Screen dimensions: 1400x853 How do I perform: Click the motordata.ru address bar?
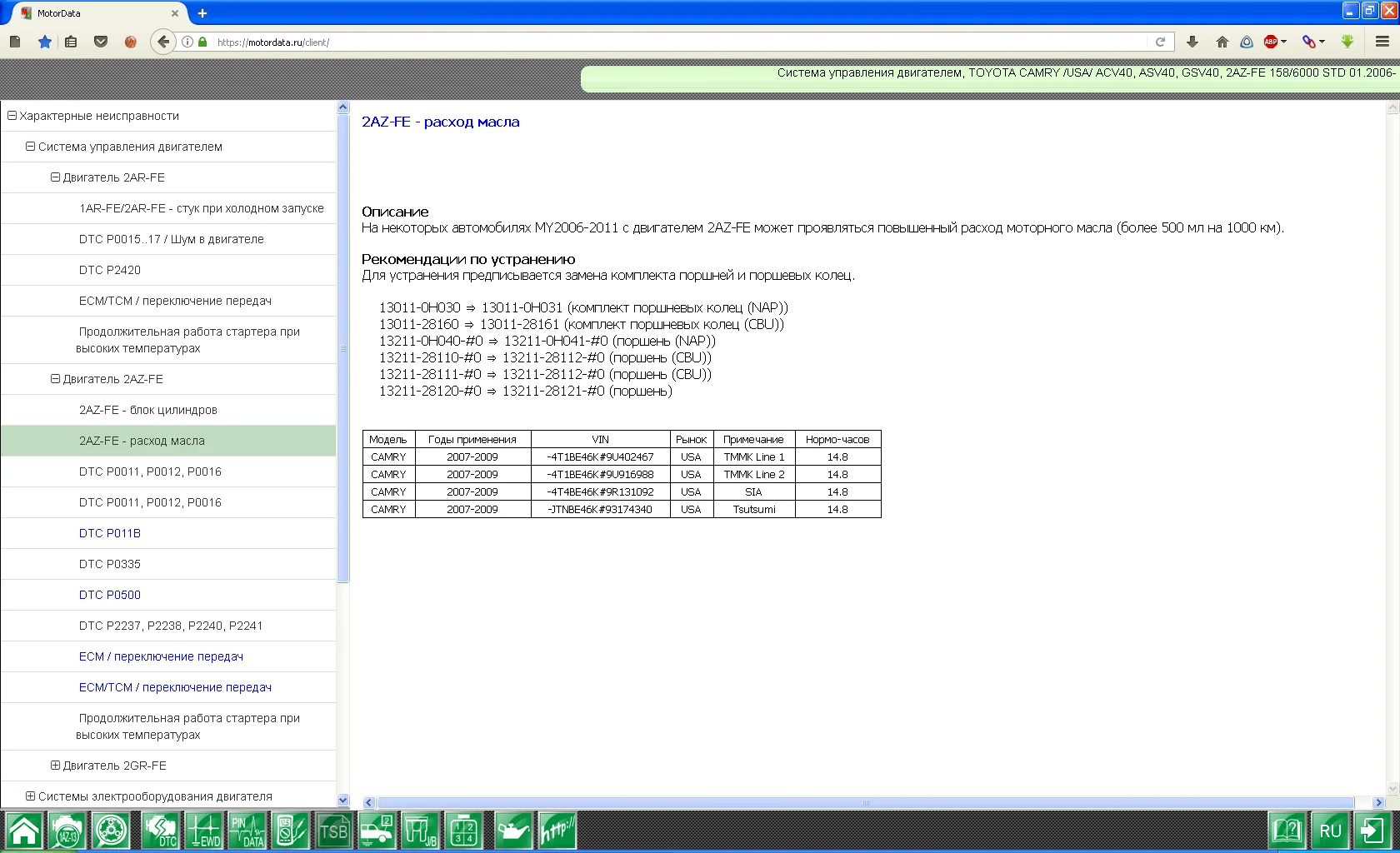(679, 42)
